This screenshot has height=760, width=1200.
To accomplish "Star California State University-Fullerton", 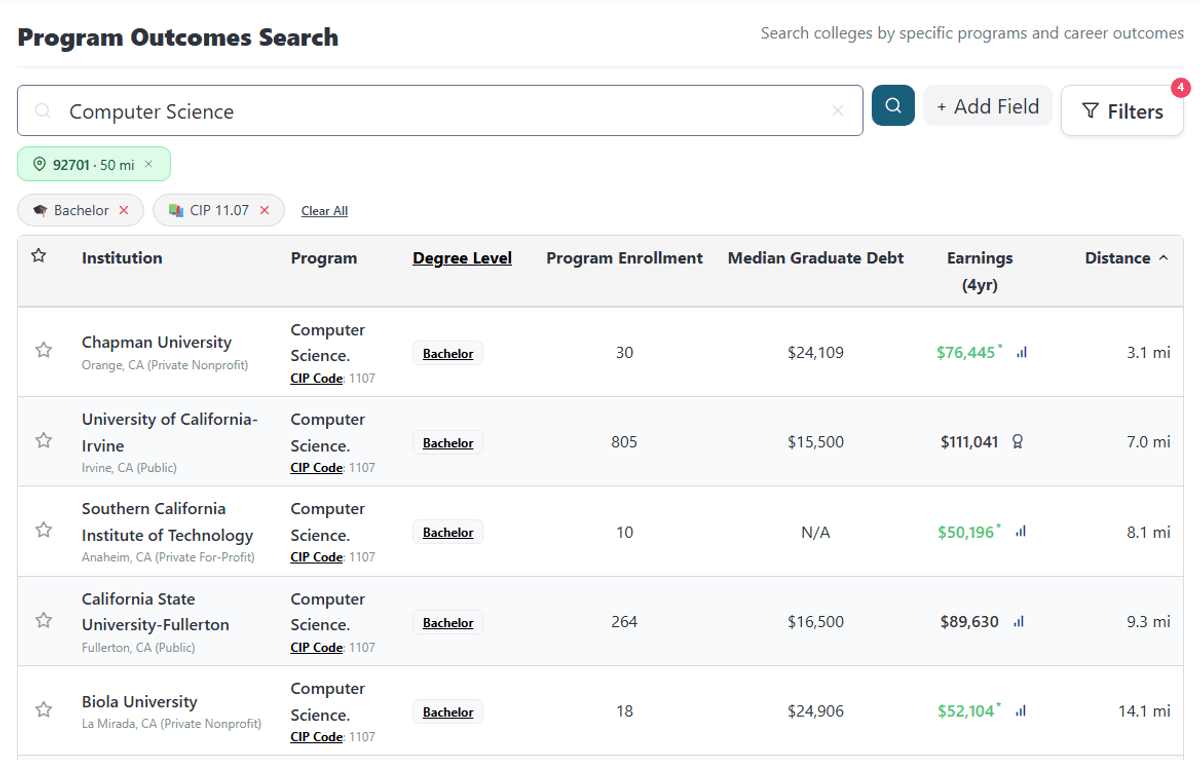I will 43,620.
